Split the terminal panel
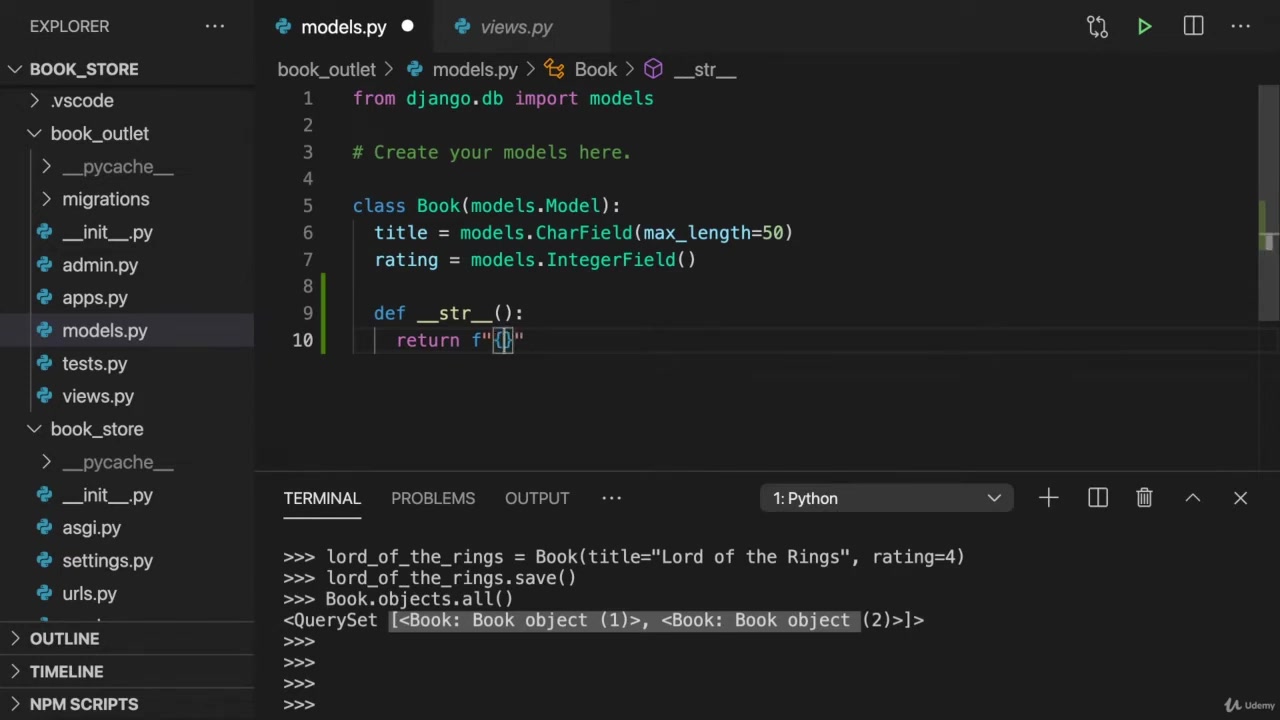 pos(1097,498)
